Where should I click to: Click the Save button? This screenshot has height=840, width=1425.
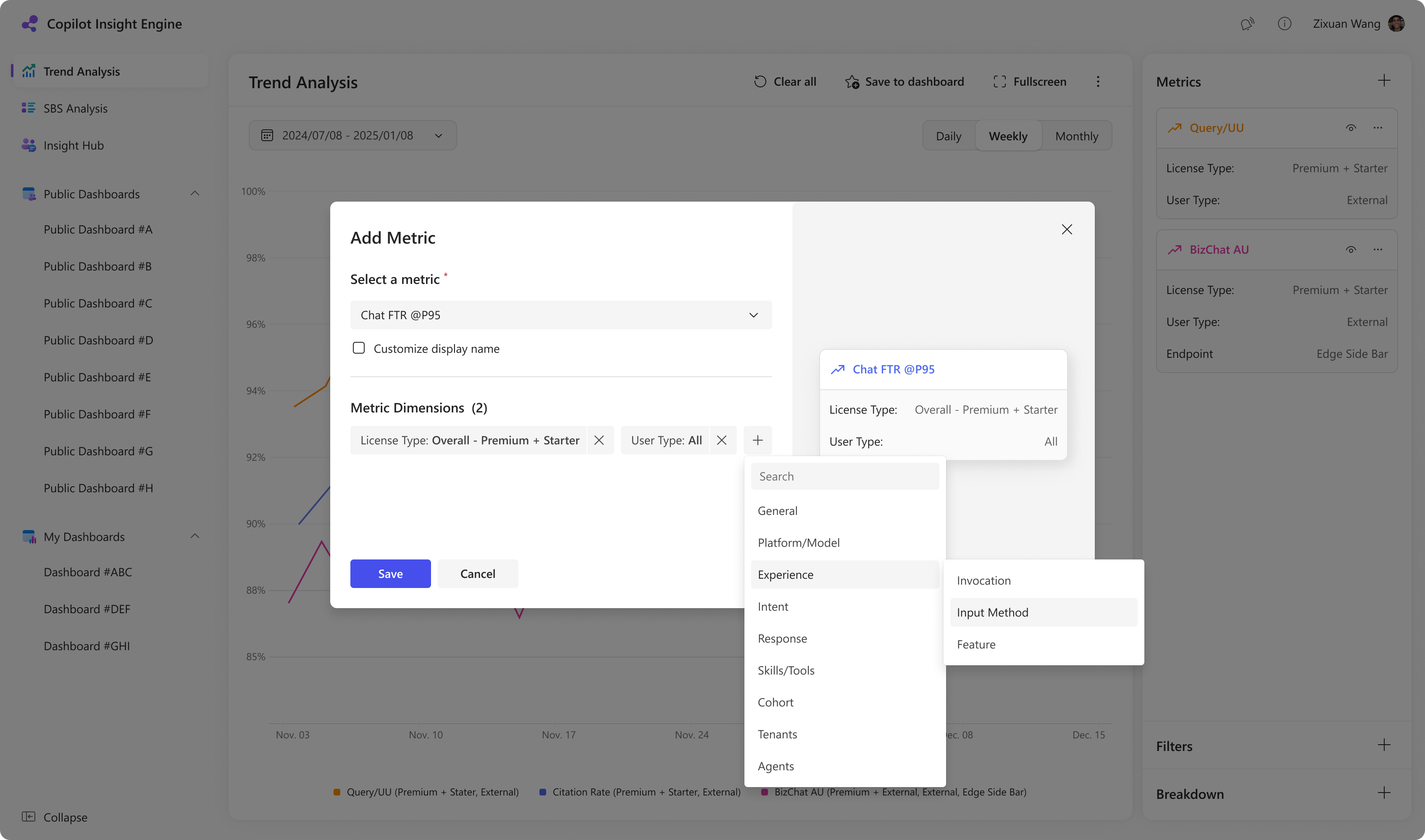coord(390,573)
